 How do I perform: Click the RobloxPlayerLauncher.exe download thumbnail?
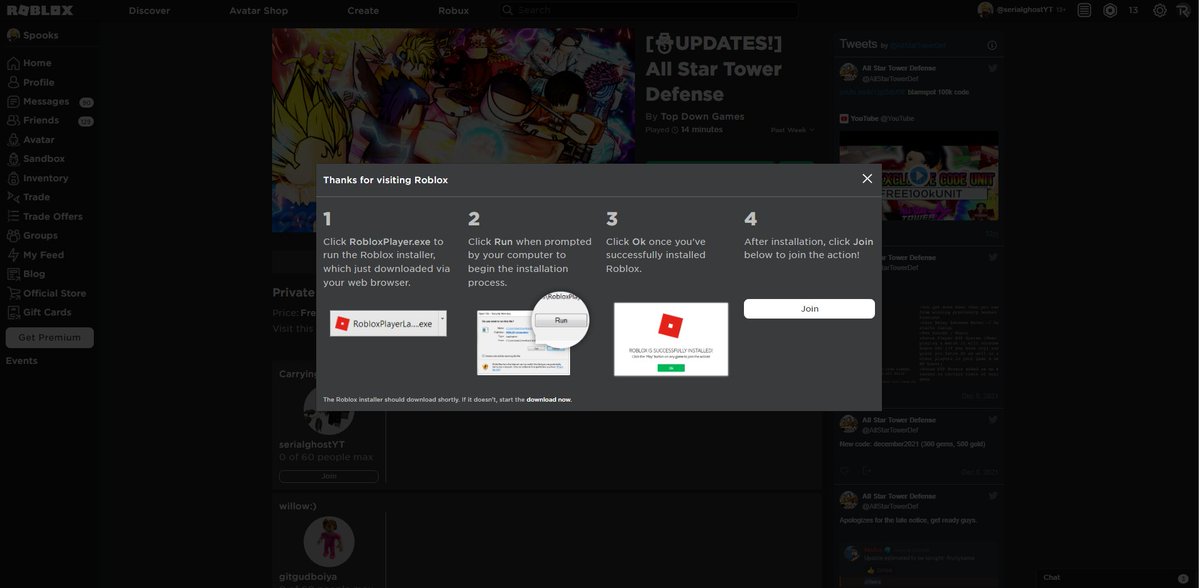click(x=388, y=323)
